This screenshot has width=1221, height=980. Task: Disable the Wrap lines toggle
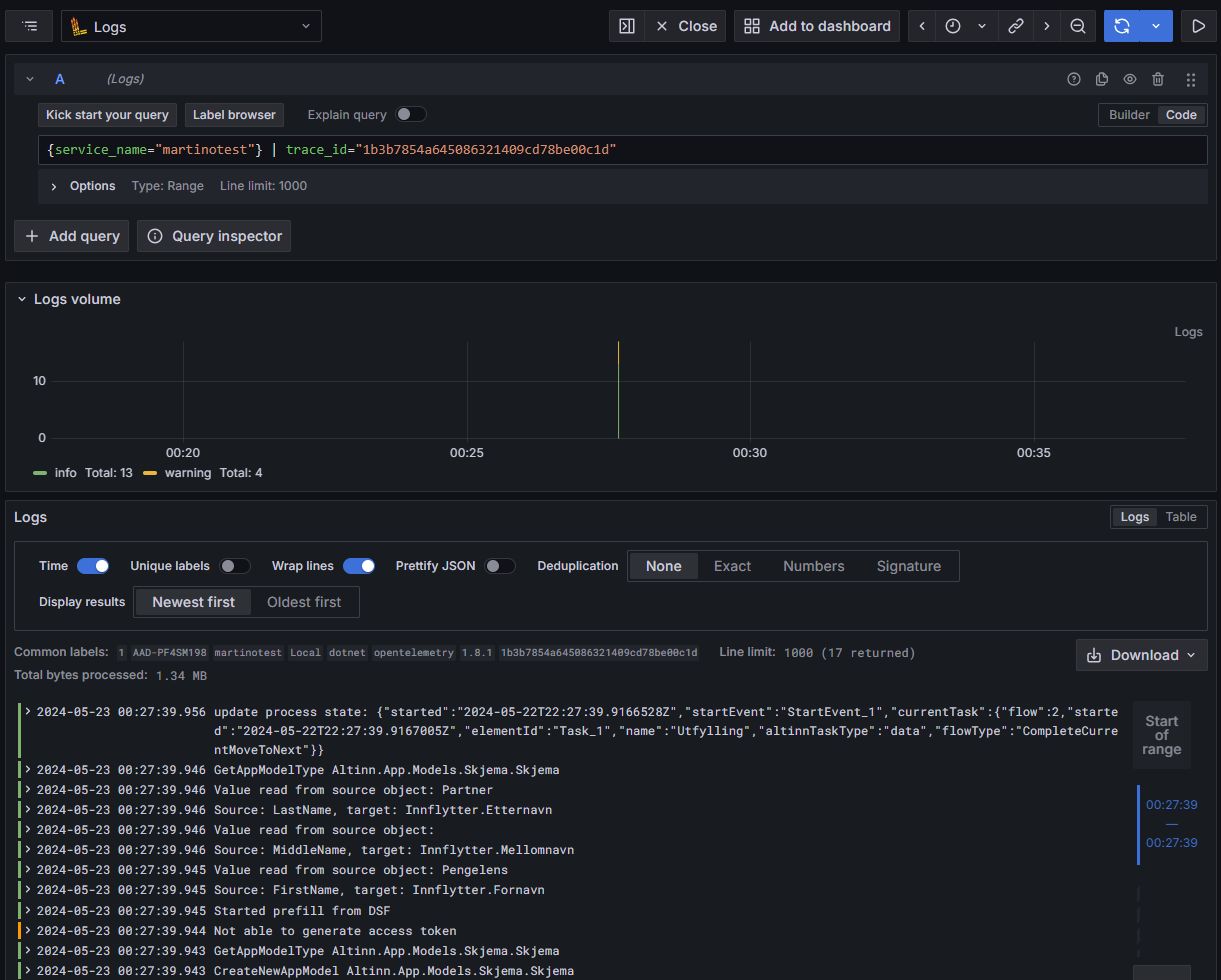pos(359,566)
